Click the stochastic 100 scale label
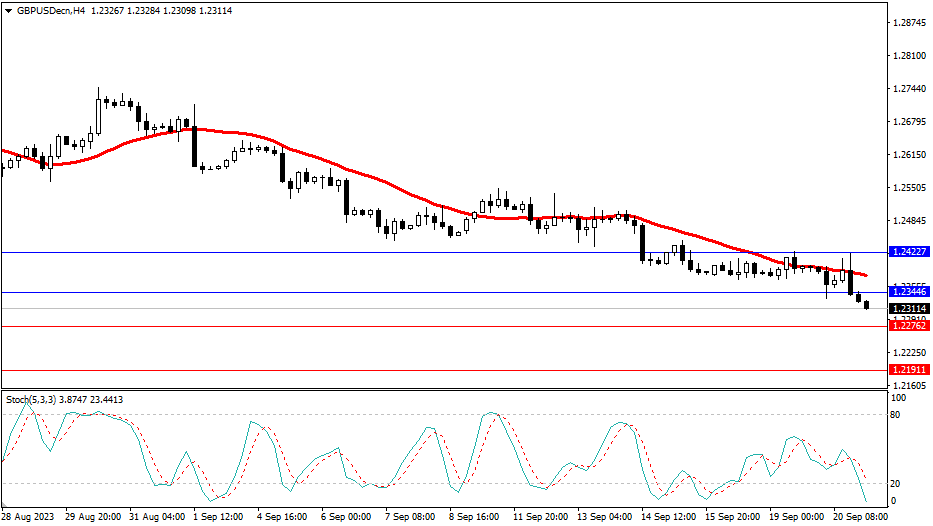 899,398
